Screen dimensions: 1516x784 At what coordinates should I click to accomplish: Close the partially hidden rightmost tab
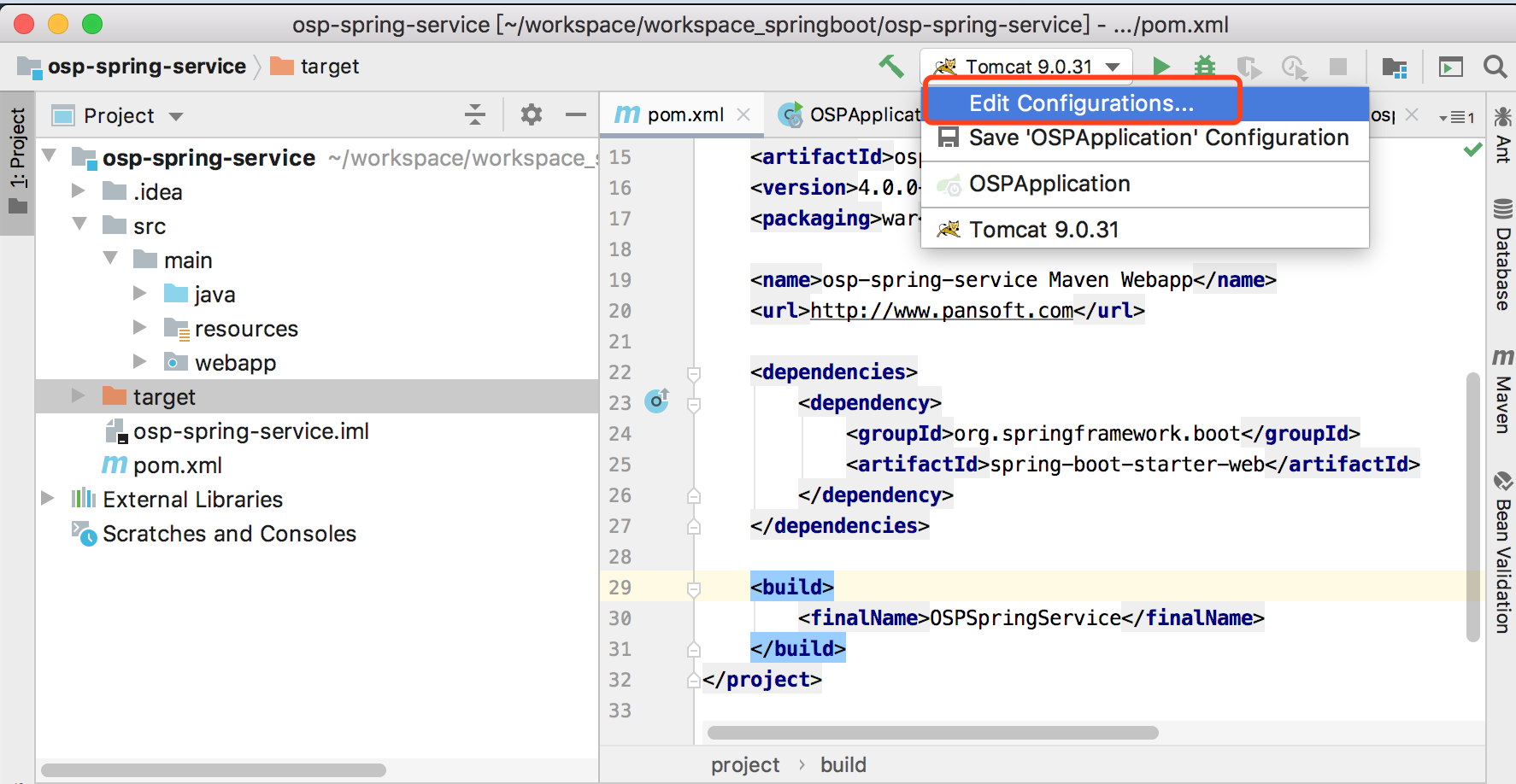click(1412, 114)
